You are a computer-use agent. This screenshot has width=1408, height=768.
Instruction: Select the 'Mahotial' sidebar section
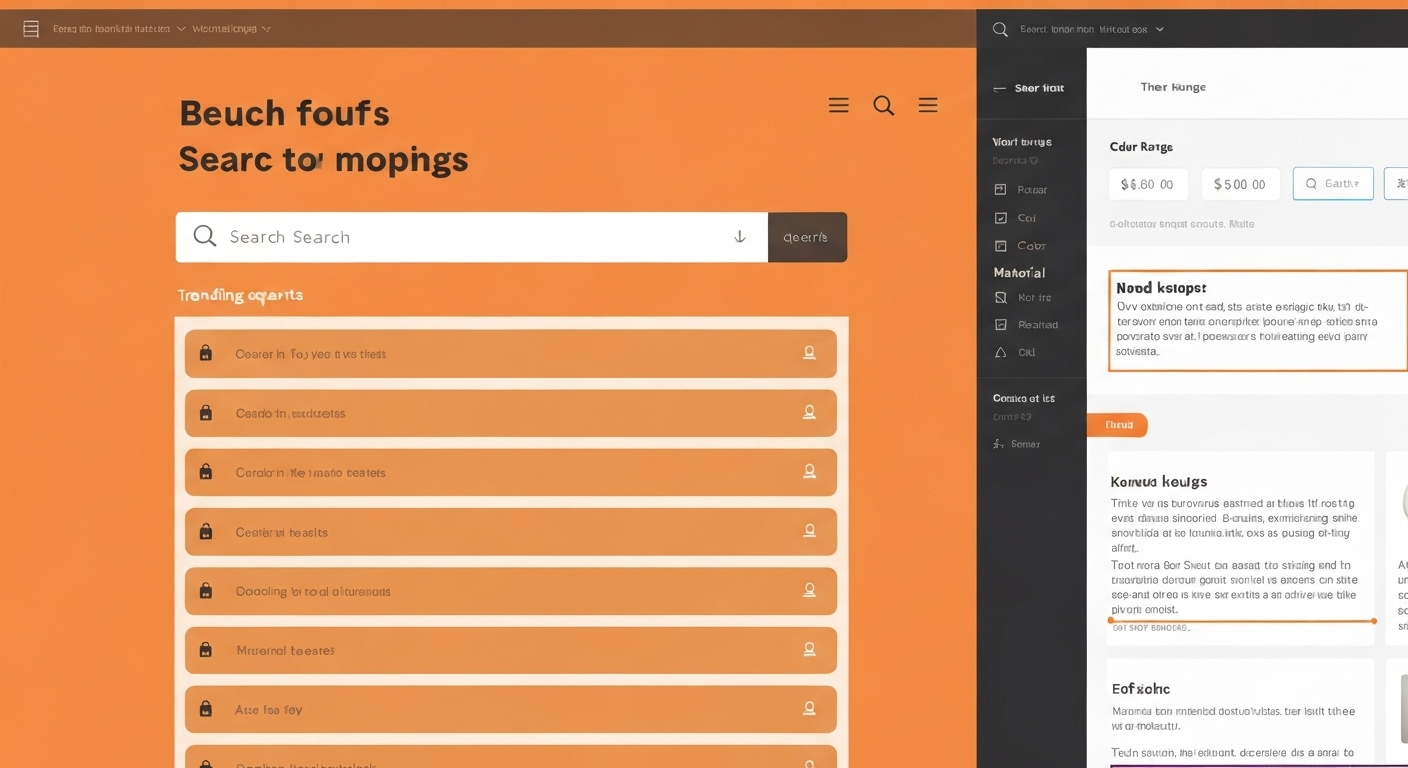tap(1019, 272)
